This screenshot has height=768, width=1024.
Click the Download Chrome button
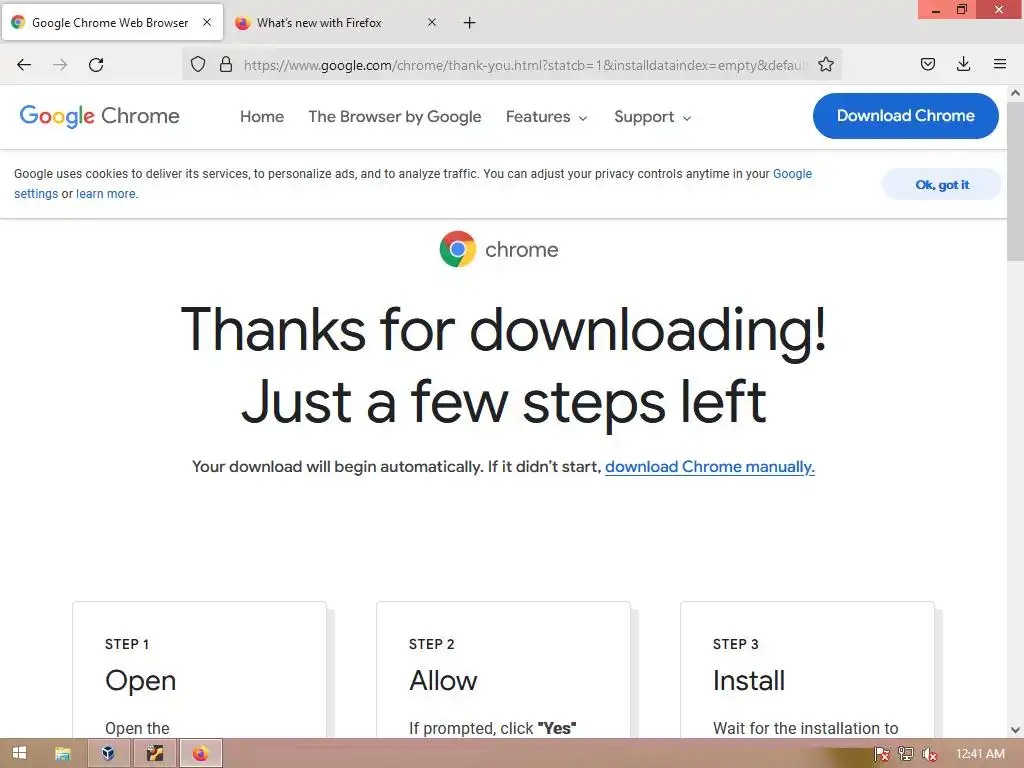[x=906, y=116]
